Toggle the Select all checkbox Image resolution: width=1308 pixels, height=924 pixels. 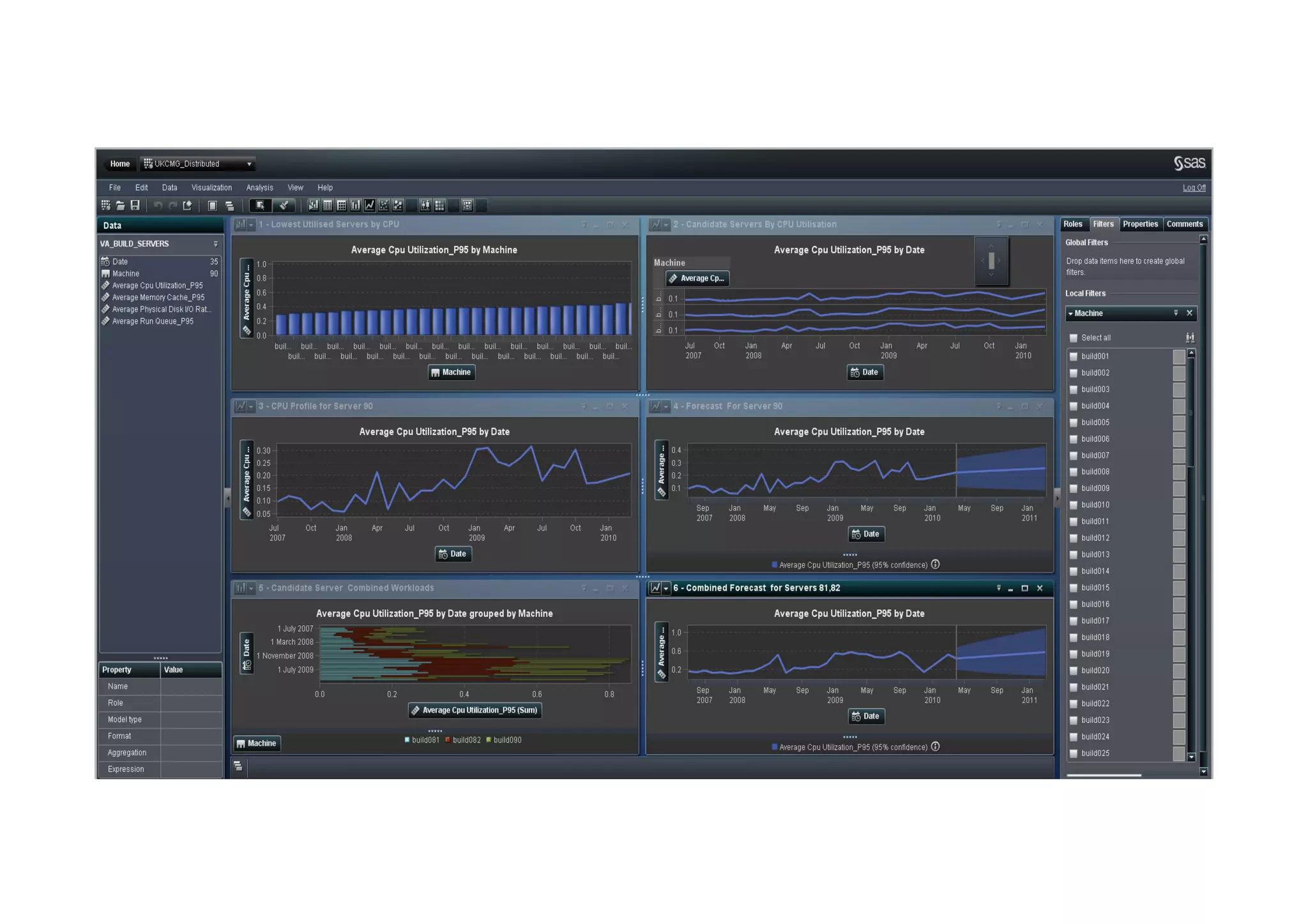pyautogui.click(x=1074, y=338)
